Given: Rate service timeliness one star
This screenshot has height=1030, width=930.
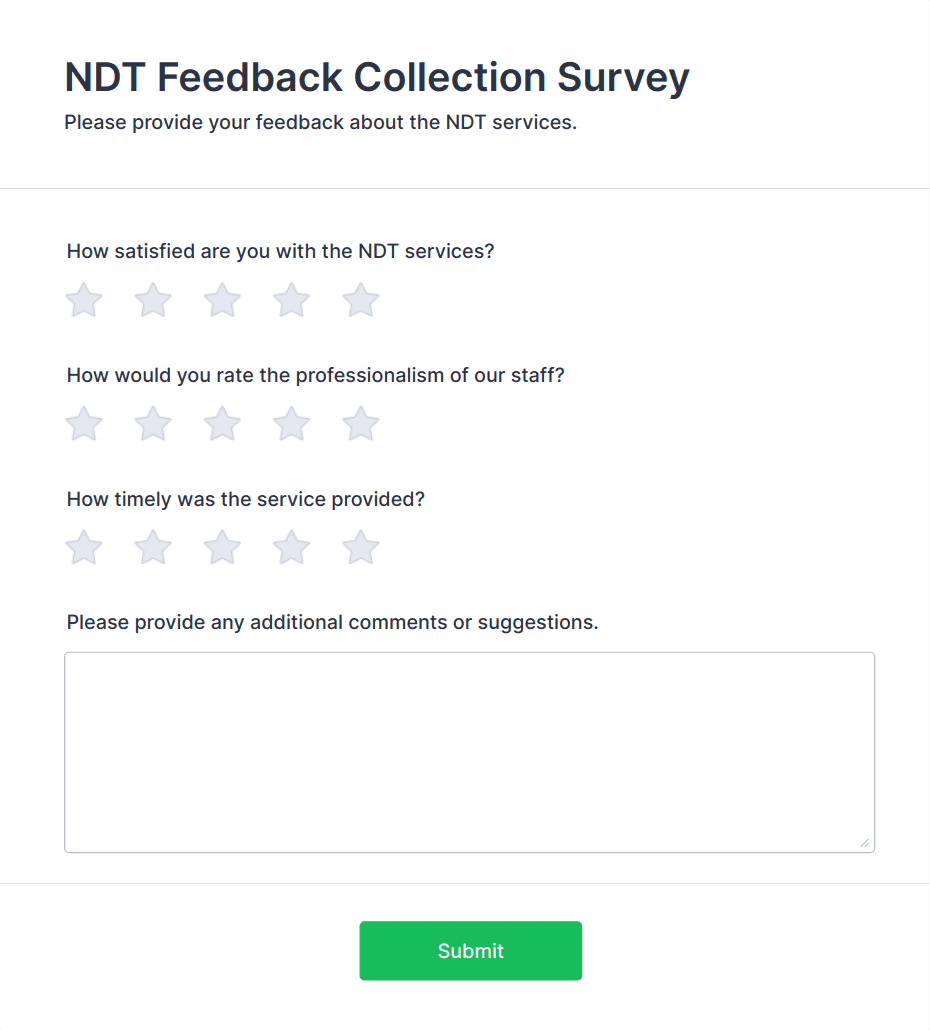Looking at the screenshot, I should point(84,547).
